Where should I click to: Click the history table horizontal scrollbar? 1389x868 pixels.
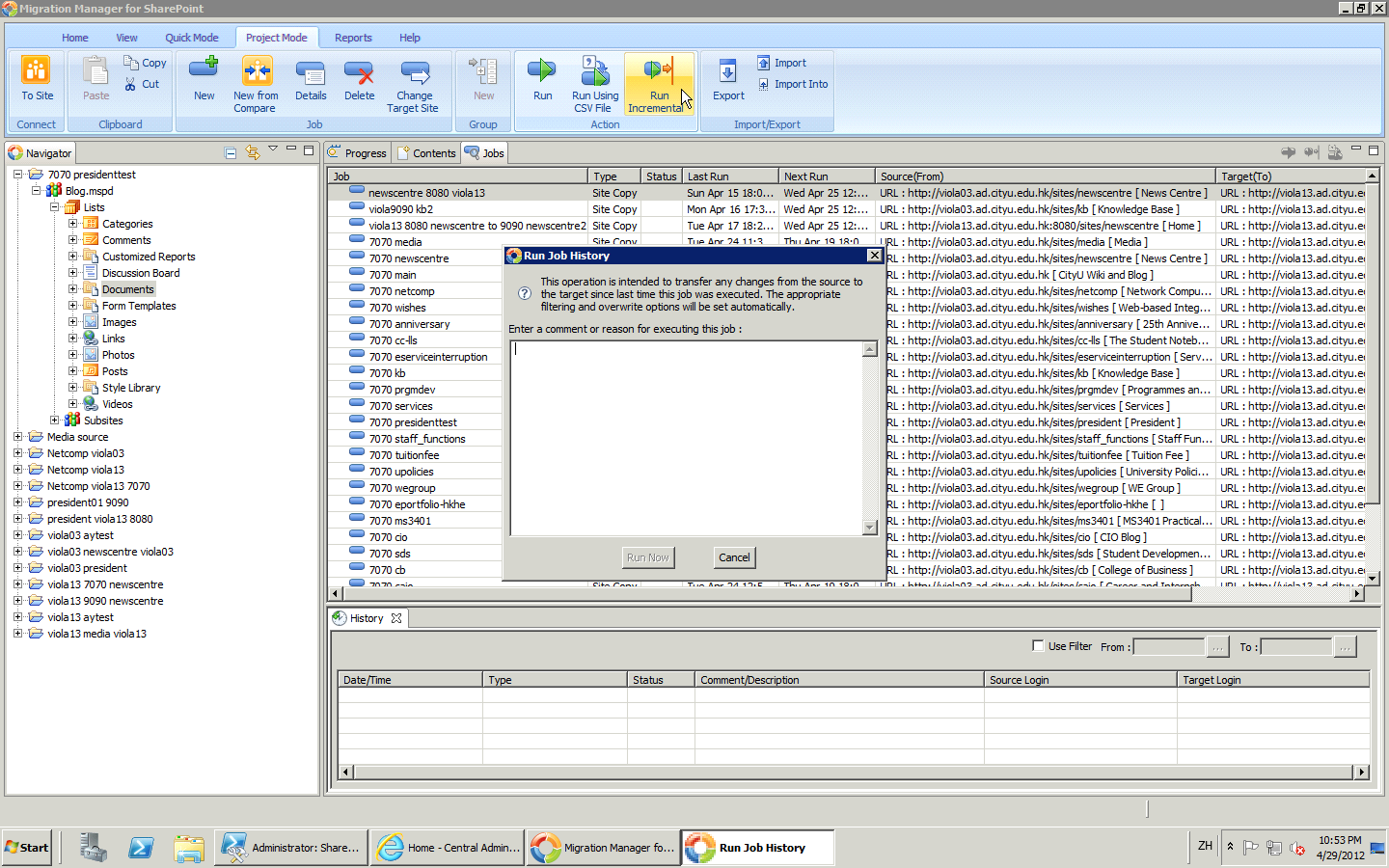coord(854,772)
